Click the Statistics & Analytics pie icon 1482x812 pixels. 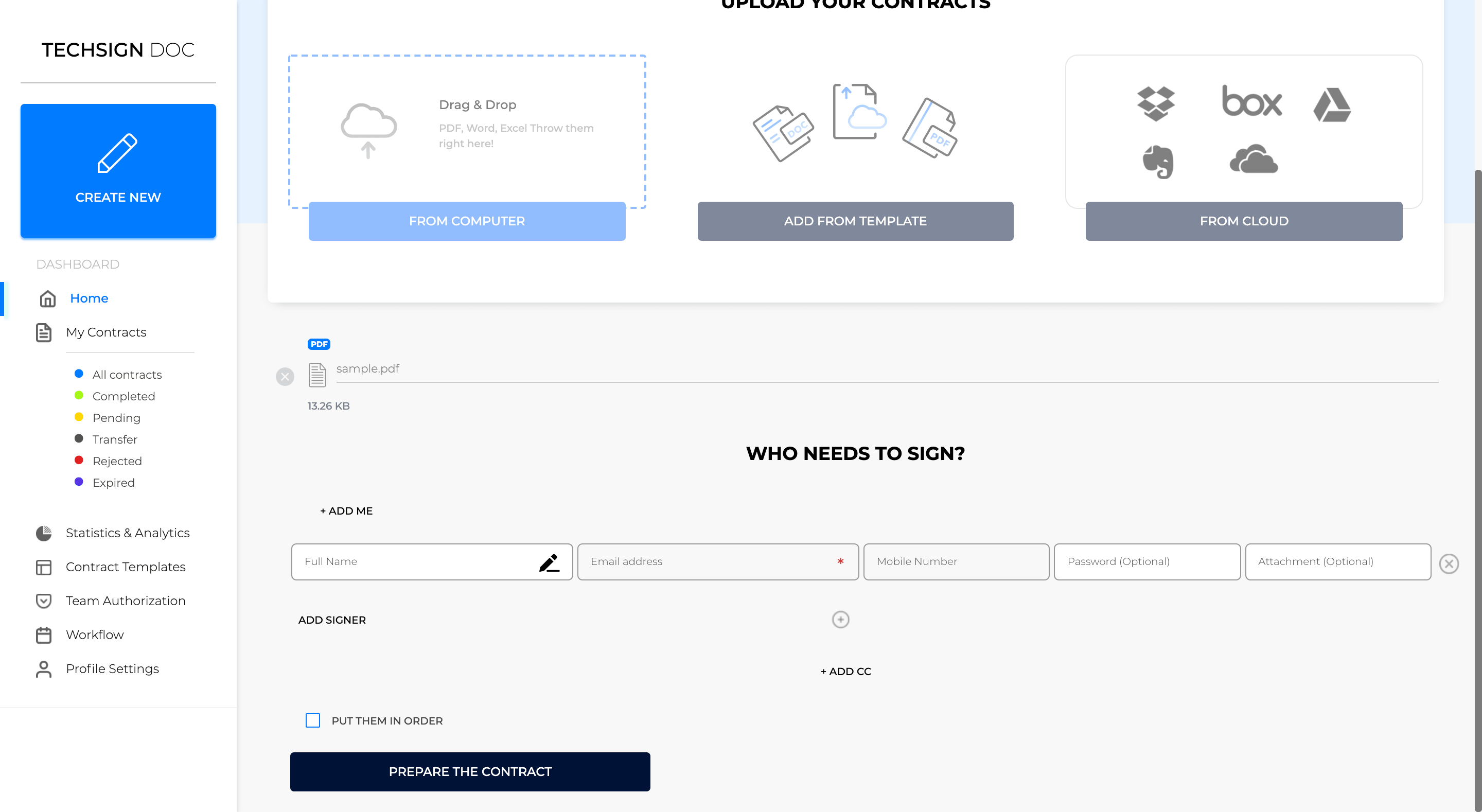click(44, 533)
